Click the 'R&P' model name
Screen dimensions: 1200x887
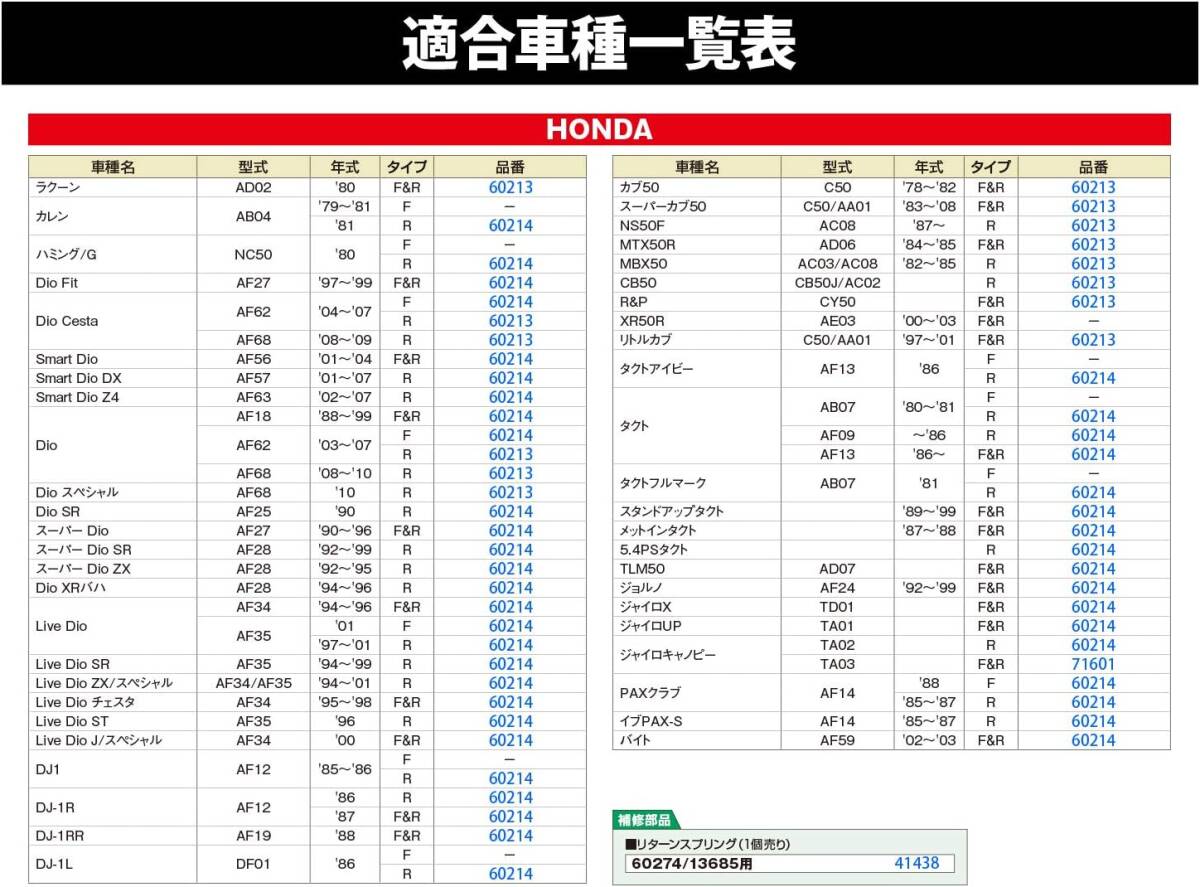click(633, 301)
